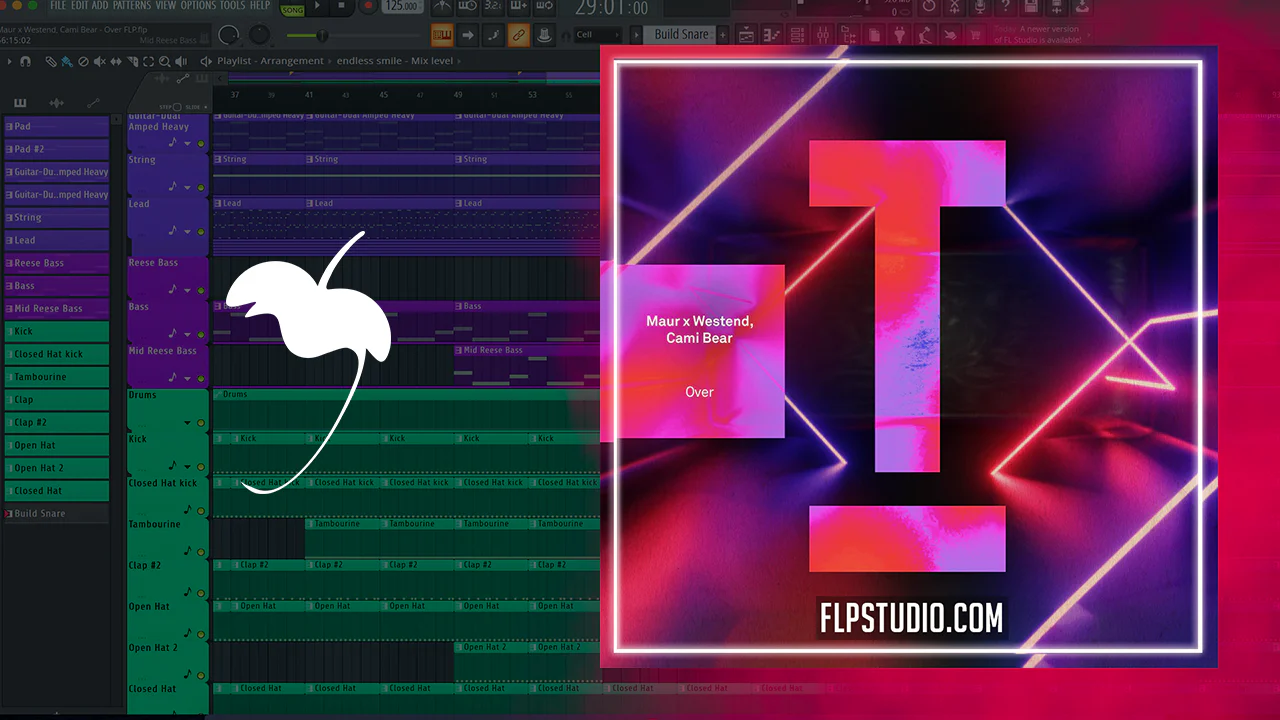
Task: Open the Bass track dropdown arrow
Action: point(187,334)
